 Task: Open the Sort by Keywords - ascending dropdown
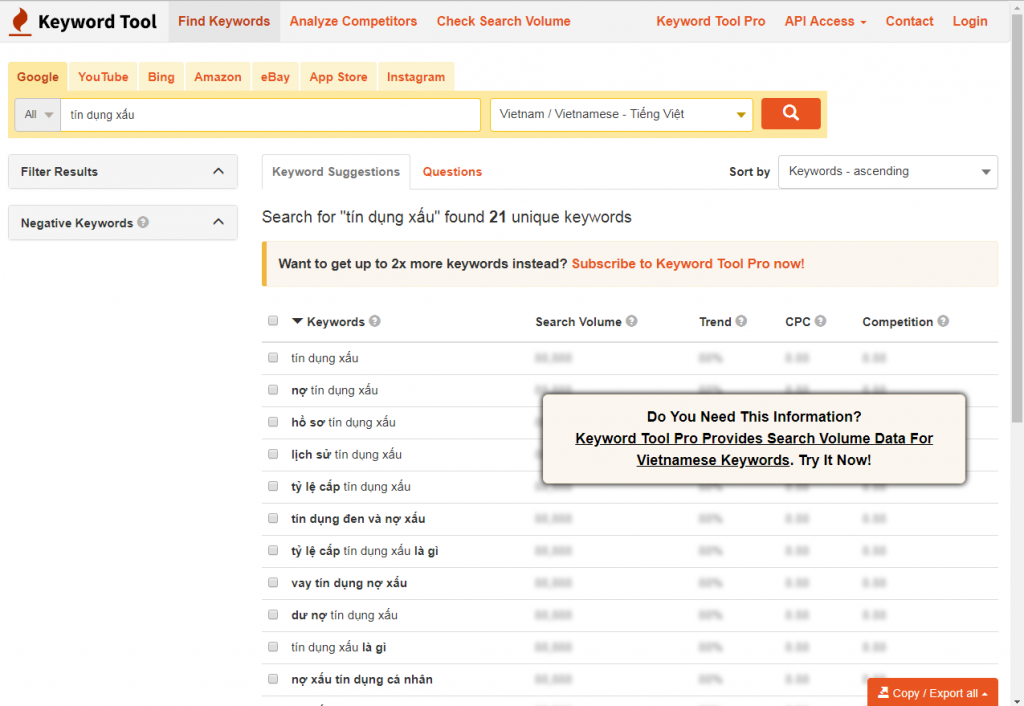888,171
